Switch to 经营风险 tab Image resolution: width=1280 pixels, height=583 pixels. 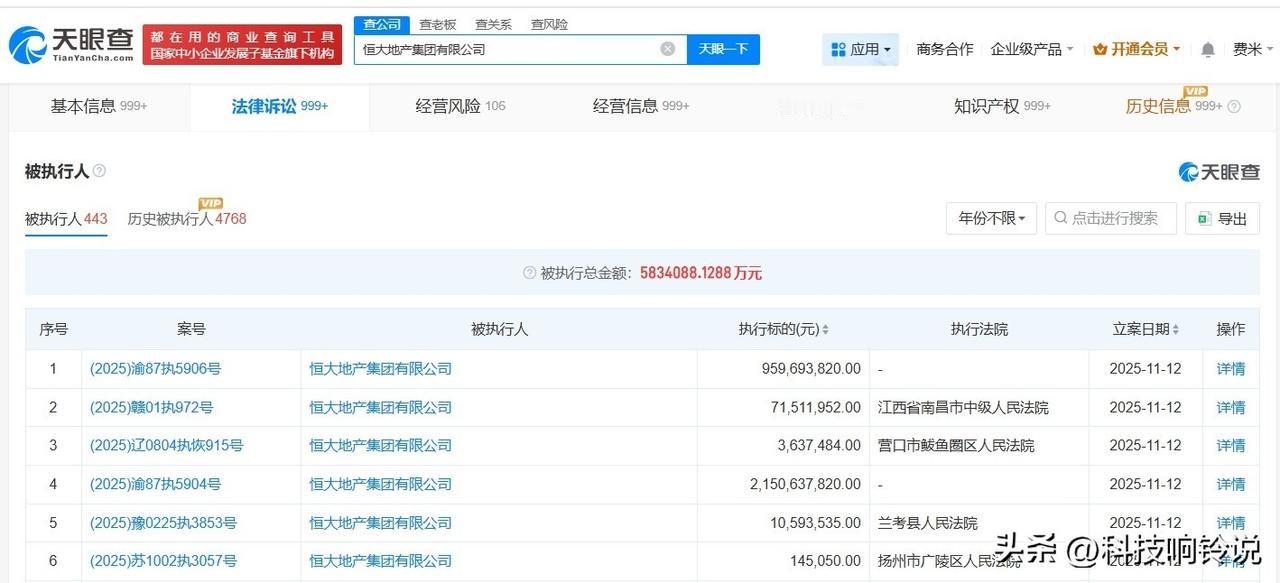(x=460, y=106)
